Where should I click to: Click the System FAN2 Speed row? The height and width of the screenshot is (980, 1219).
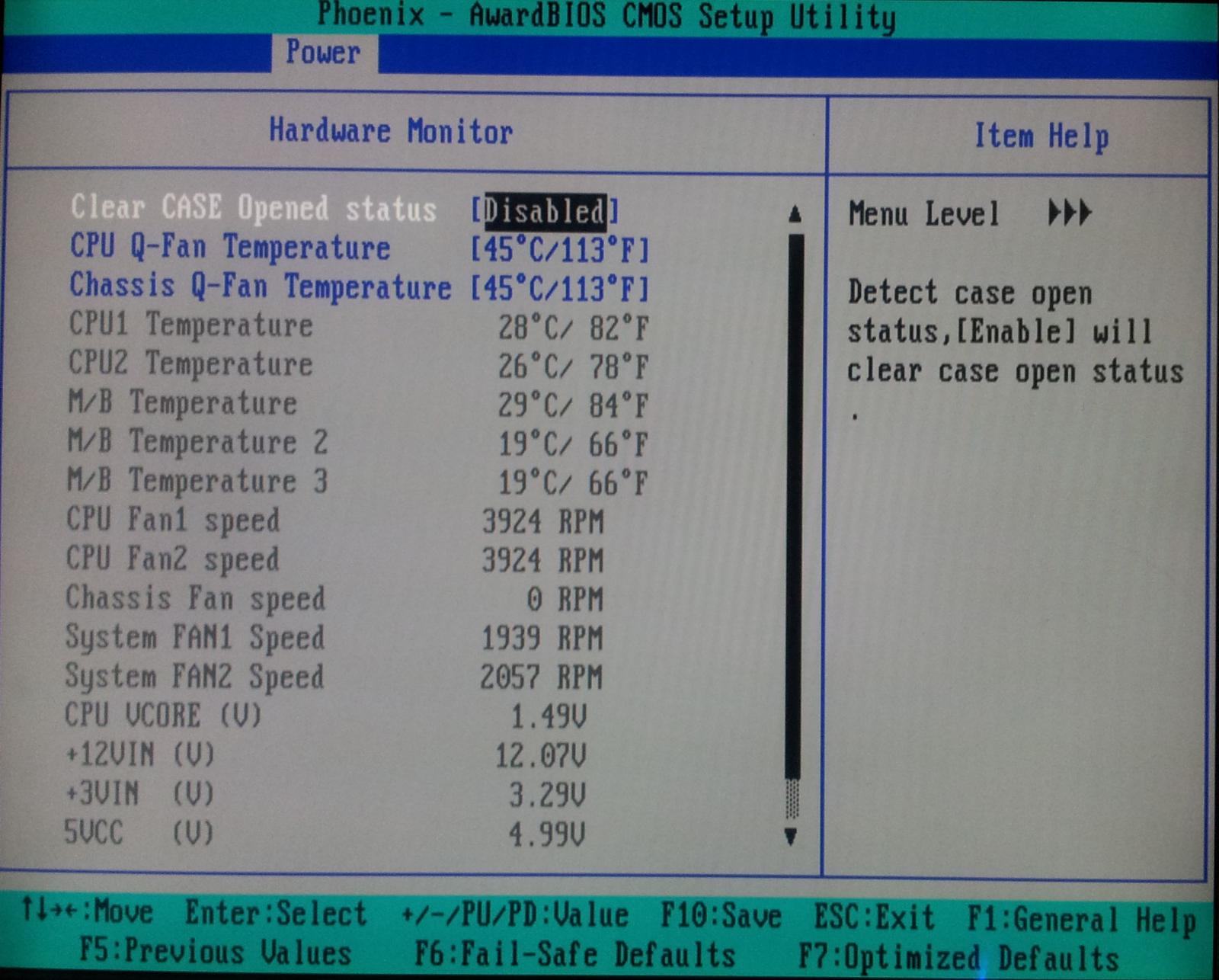(335, 677)
